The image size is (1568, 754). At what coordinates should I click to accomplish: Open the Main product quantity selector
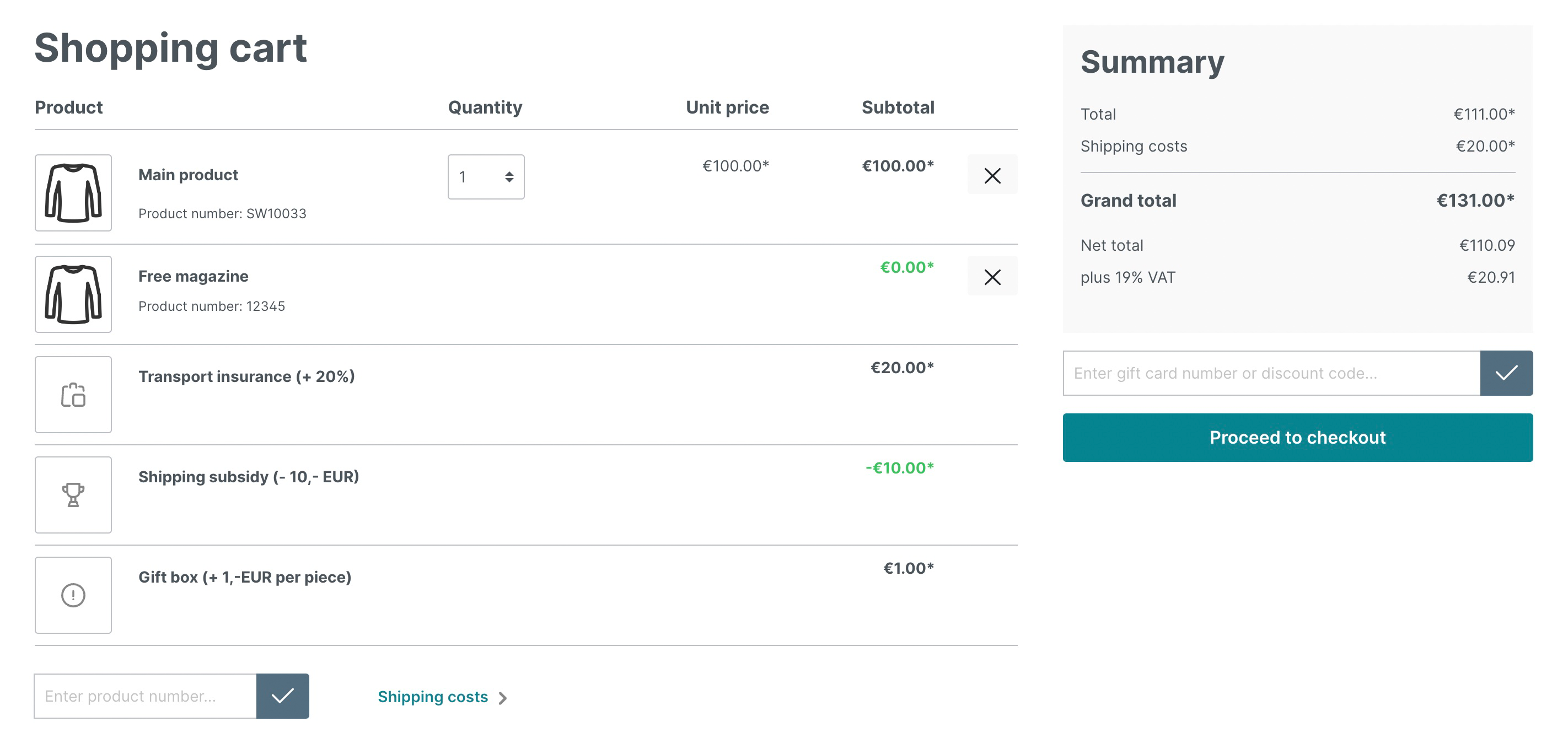tap(486, 176)
